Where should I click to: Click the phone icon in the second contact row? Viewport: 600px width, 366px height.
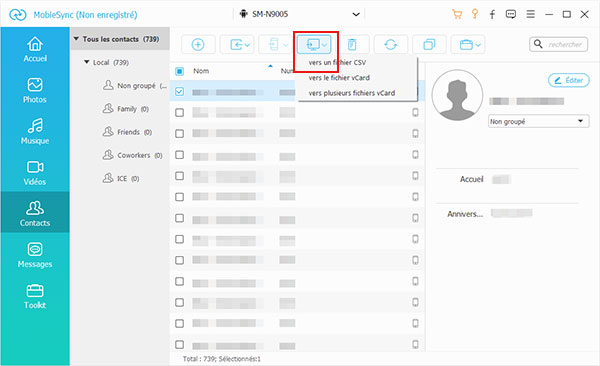click(415, 113)
